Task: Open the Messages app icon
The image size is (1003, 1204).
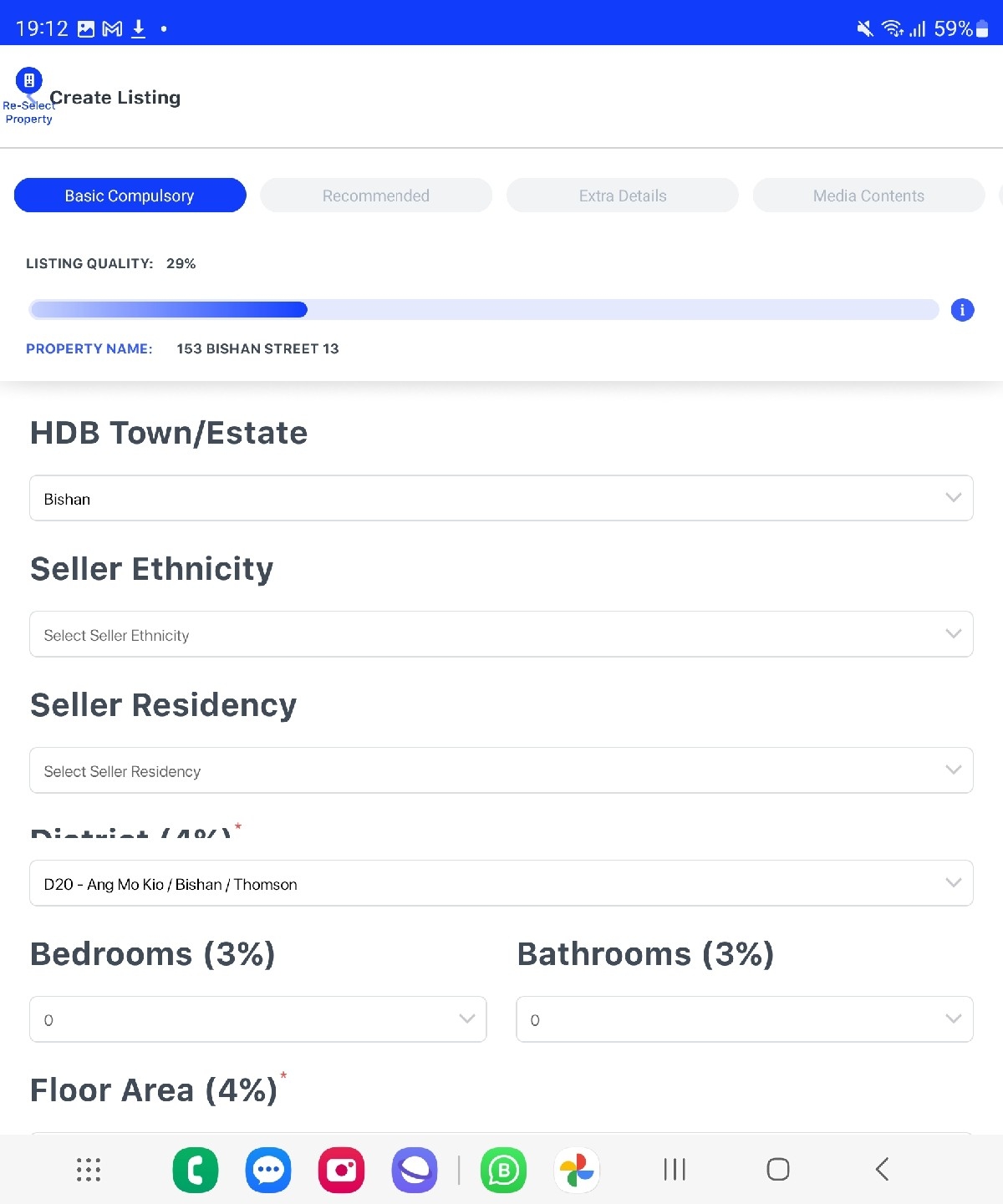Action: click(x=268, y=1170)
